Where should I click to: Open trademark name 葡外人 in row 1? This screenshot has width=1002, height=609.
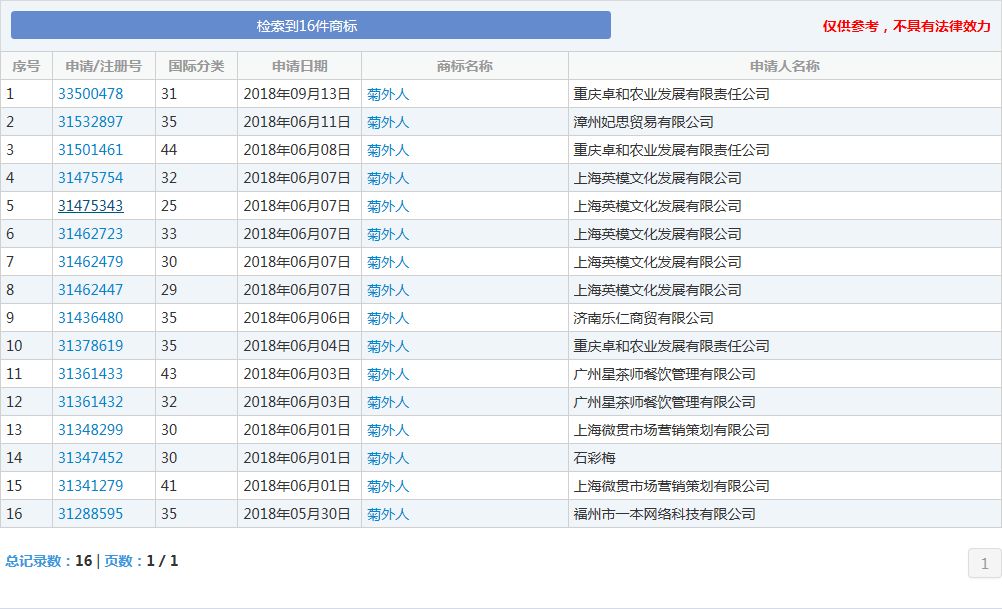coord(388,95)
